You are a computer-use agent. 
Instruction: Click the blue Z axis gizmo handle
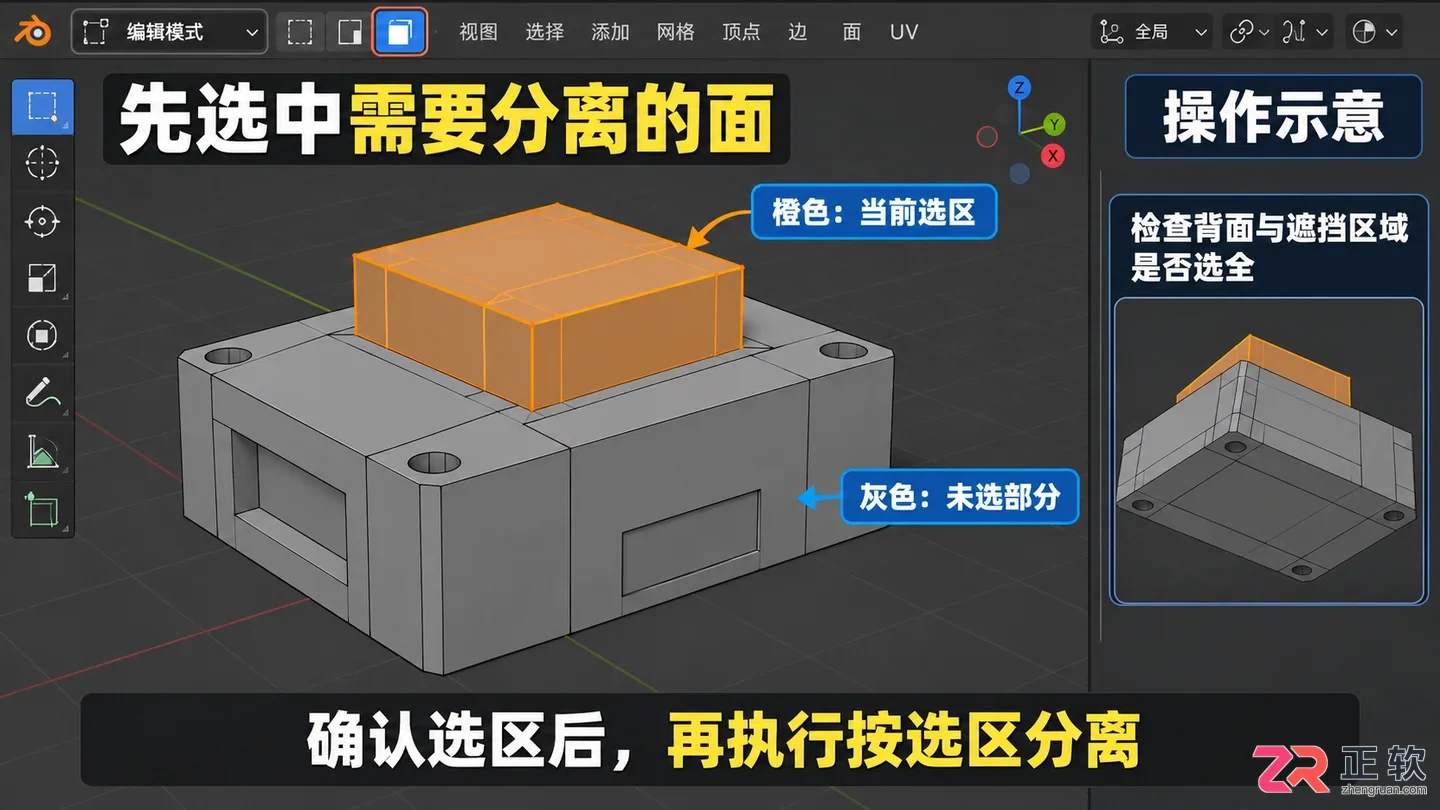1019,88
